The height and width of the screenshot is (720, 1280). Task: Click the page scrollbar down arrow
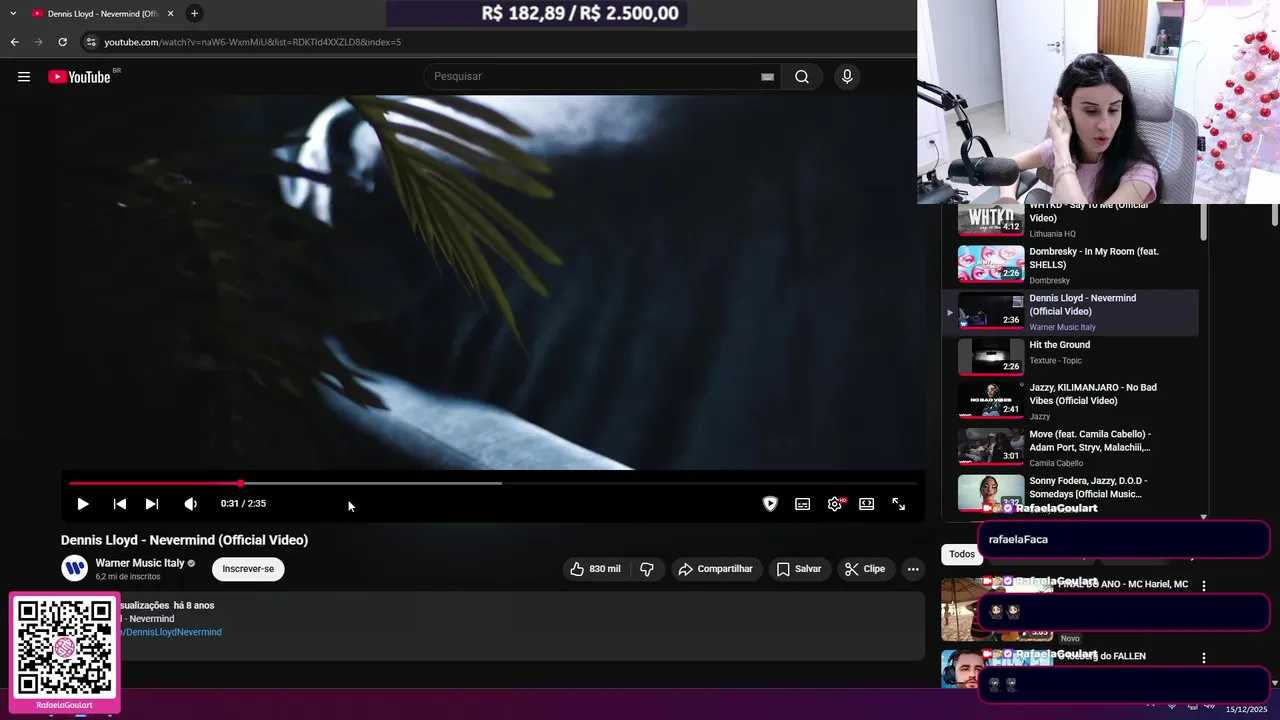(1274, 683)
